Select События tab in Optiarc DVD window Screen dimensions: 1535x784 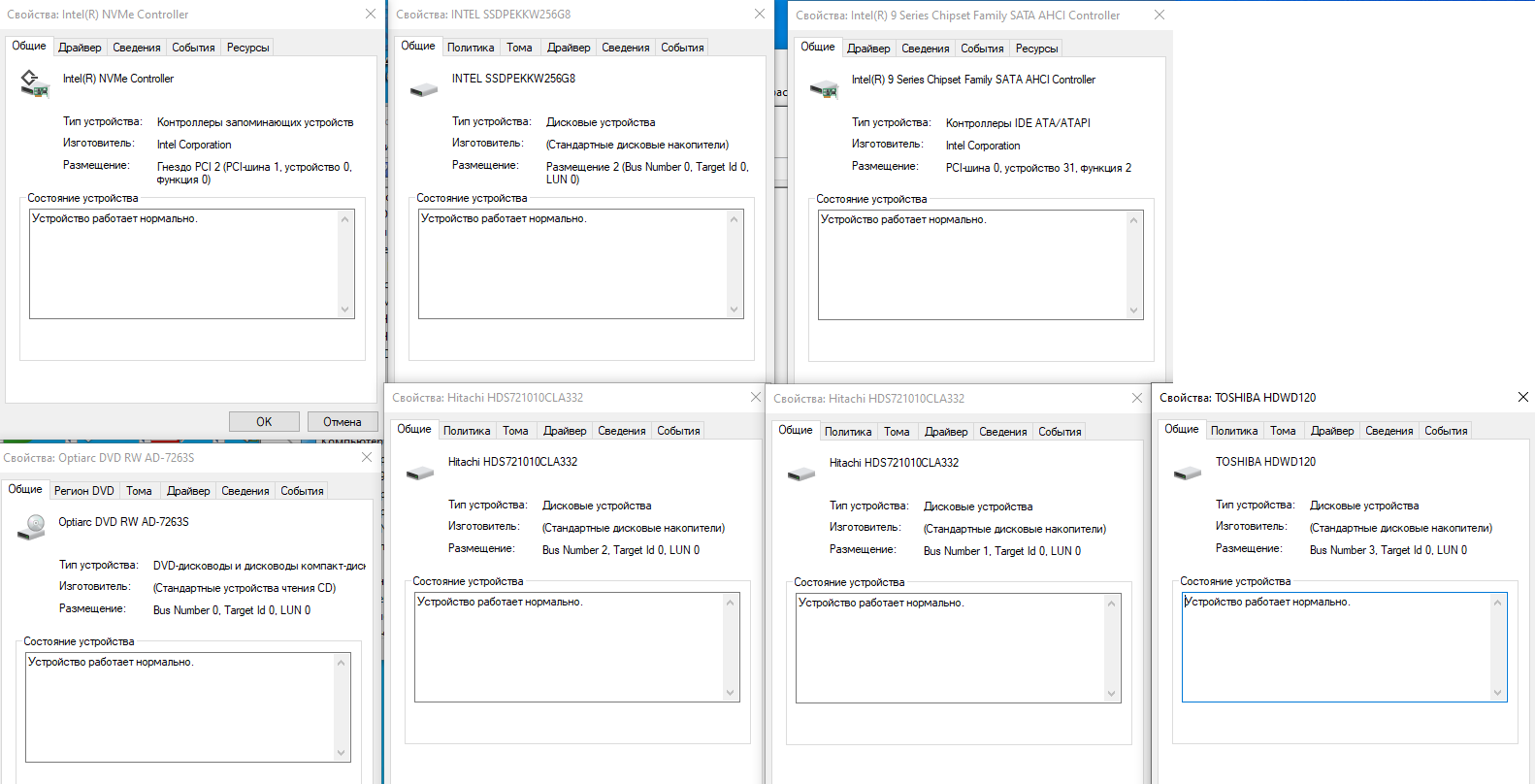[x=303, y=491]
